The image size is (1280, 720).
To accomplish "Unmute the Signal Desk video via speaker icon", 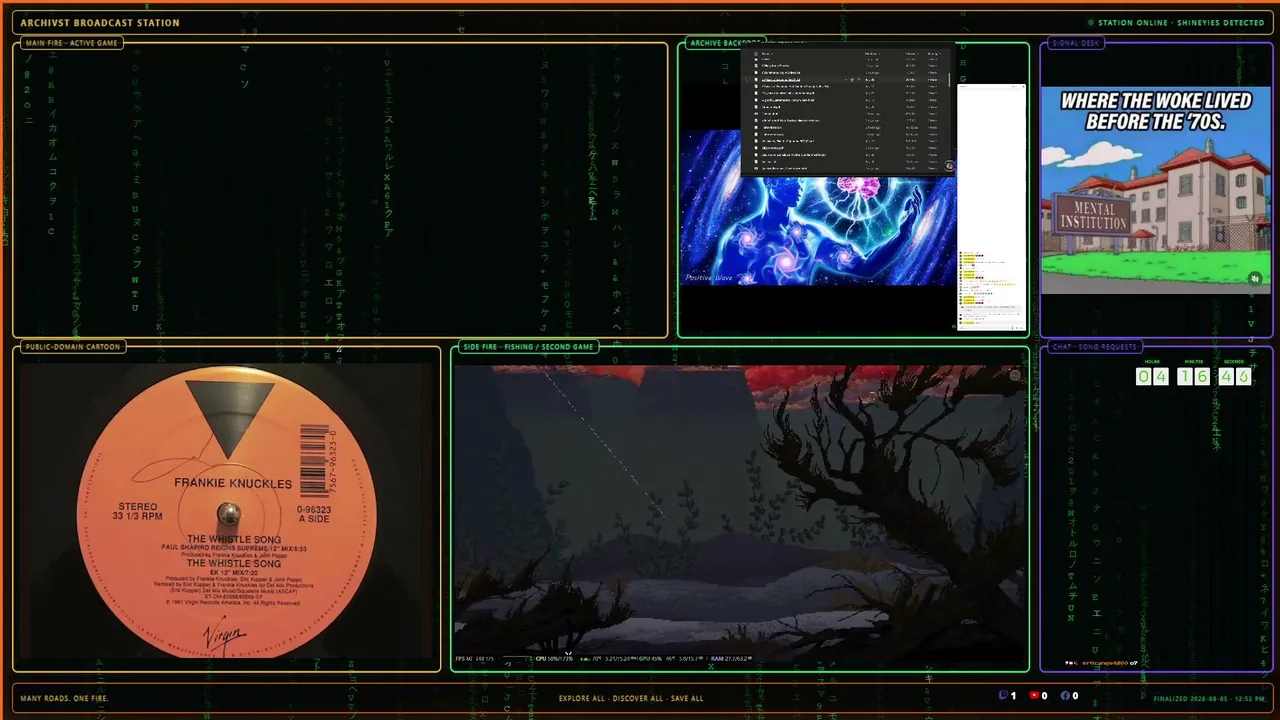I will tap(1255, 279).
